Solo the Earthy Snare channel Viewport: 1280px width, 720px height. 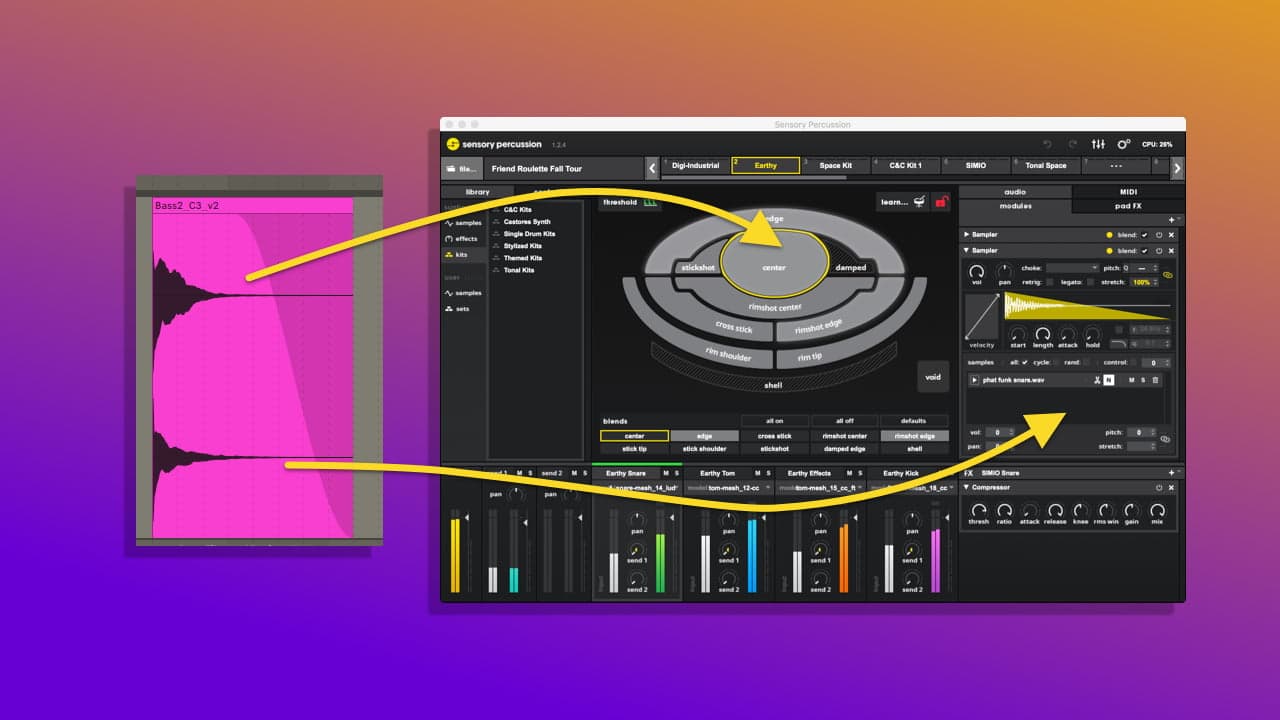coord(677,473)
